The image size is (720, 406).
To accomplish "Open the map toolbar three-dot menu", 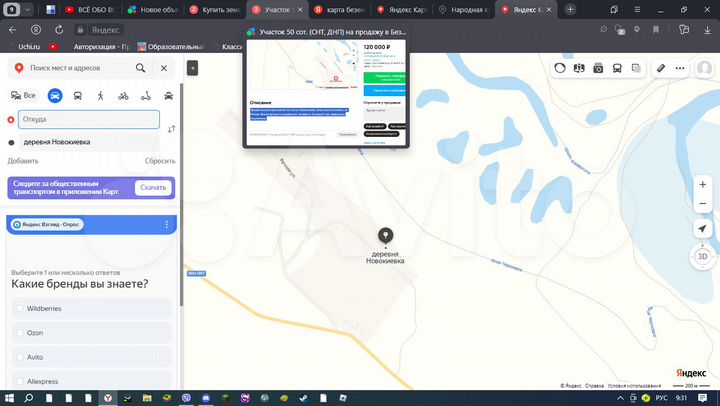I will (680, 68).
